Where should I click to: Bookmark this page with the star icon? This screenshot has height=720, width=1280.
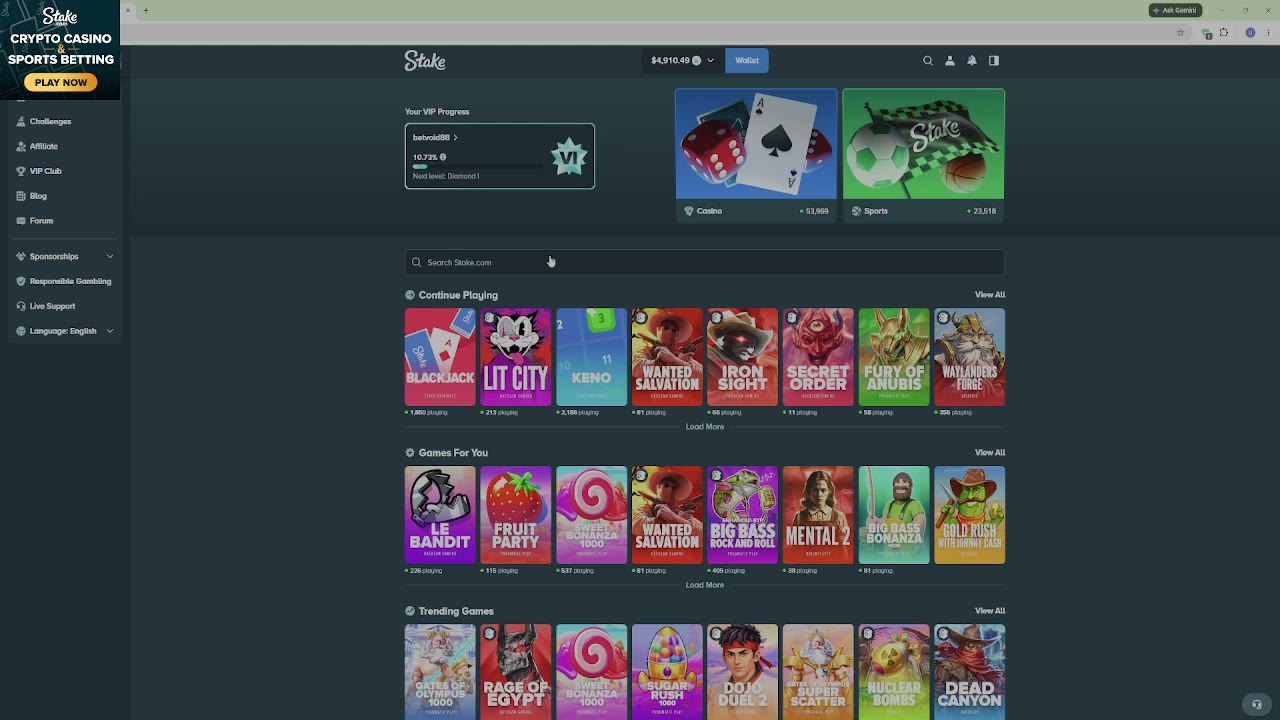[x=1180, y=33]
